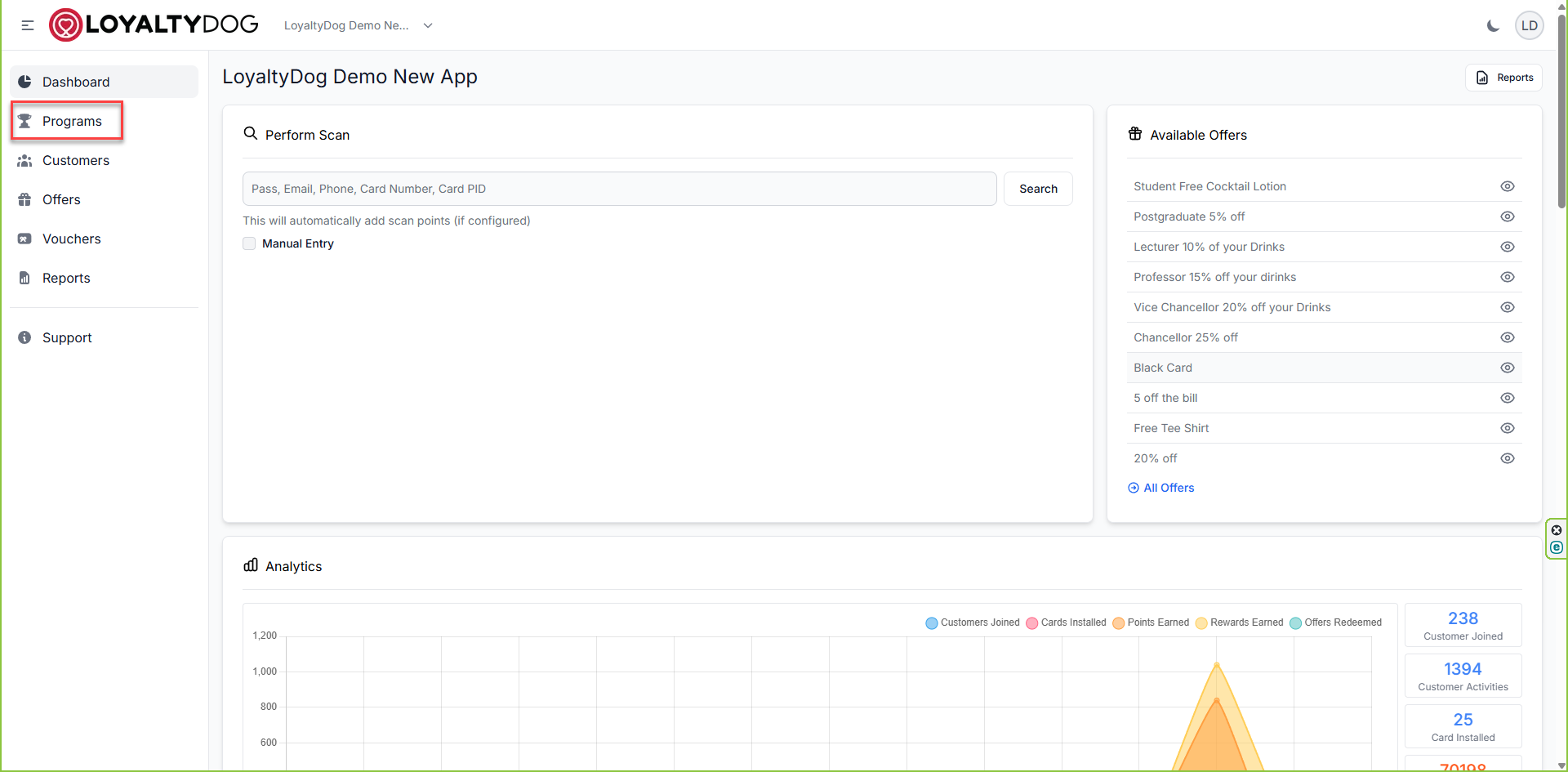The width and height of the screenshot is (1568, 772).
Task: Navigate to Vouchers section
Action: pyautogui.click(x=105, y=239)
